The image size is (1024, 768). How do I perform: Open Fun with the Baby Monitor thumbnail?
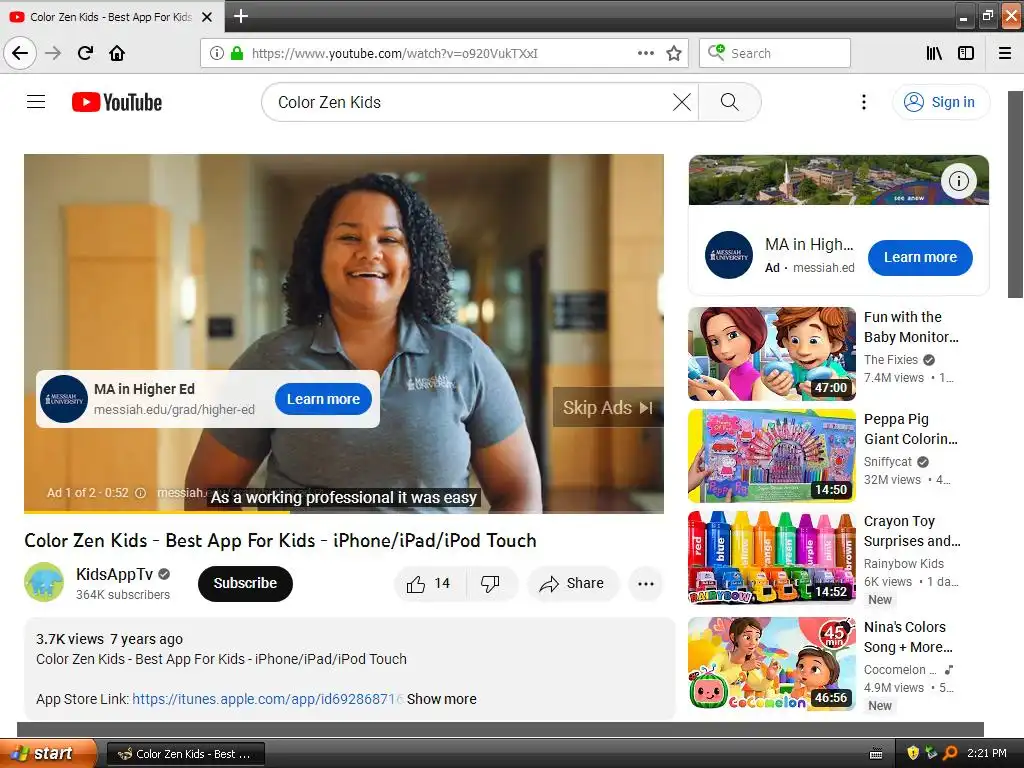click(772, 353)
